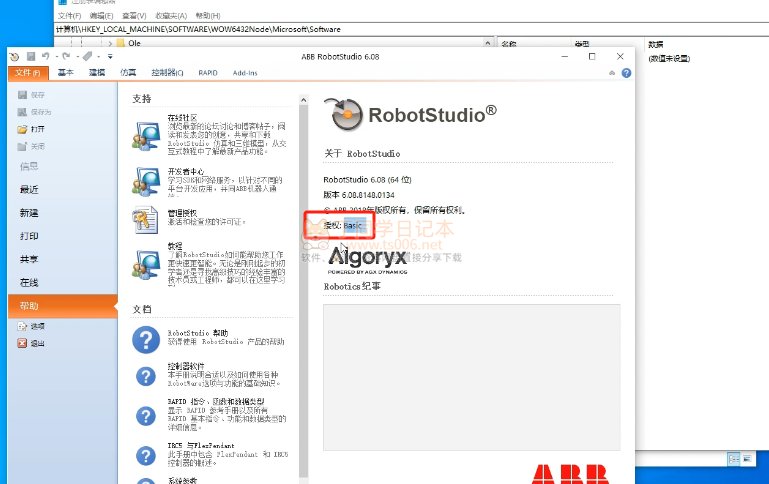The image size is (769, 484).
Task: Open the 管理授权 license key icon
Action: (145, 220)
